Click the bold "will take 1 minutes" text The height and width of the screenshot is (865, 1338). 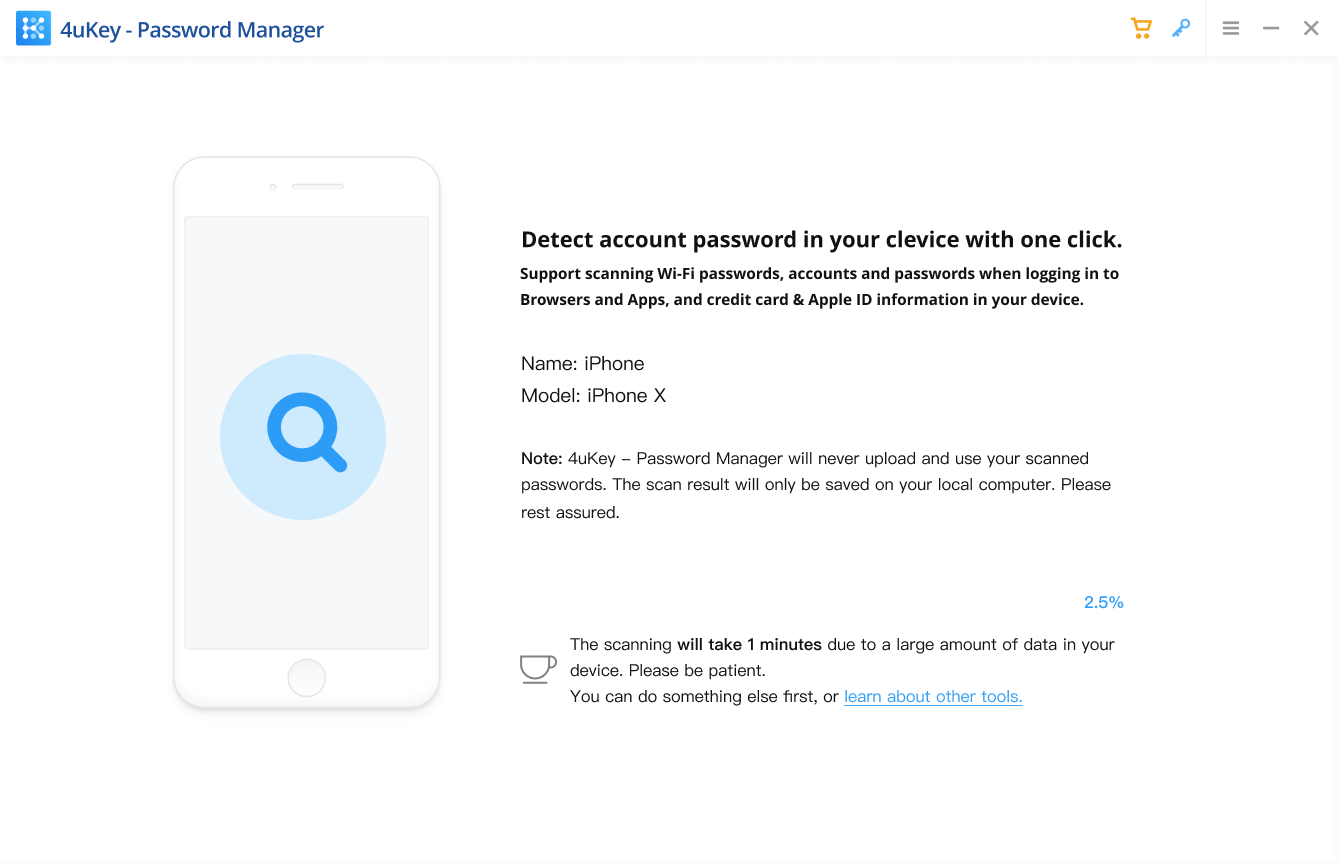[749, 645]
